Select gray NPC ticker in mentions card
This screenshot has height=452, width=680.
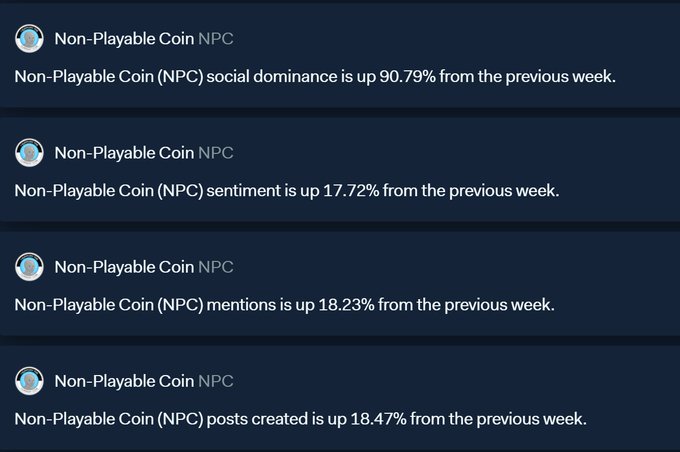216,267
